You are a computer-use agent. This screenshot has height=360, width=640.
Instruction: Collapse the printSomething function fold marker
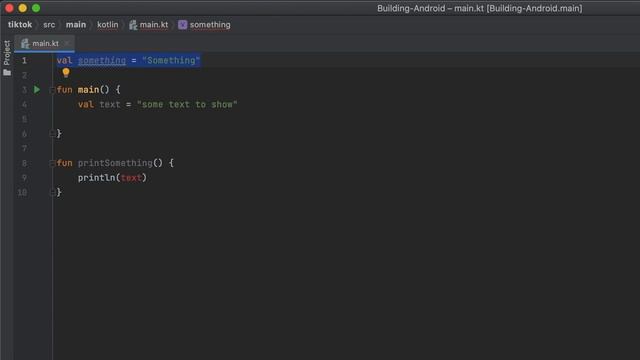pos(52,163)
